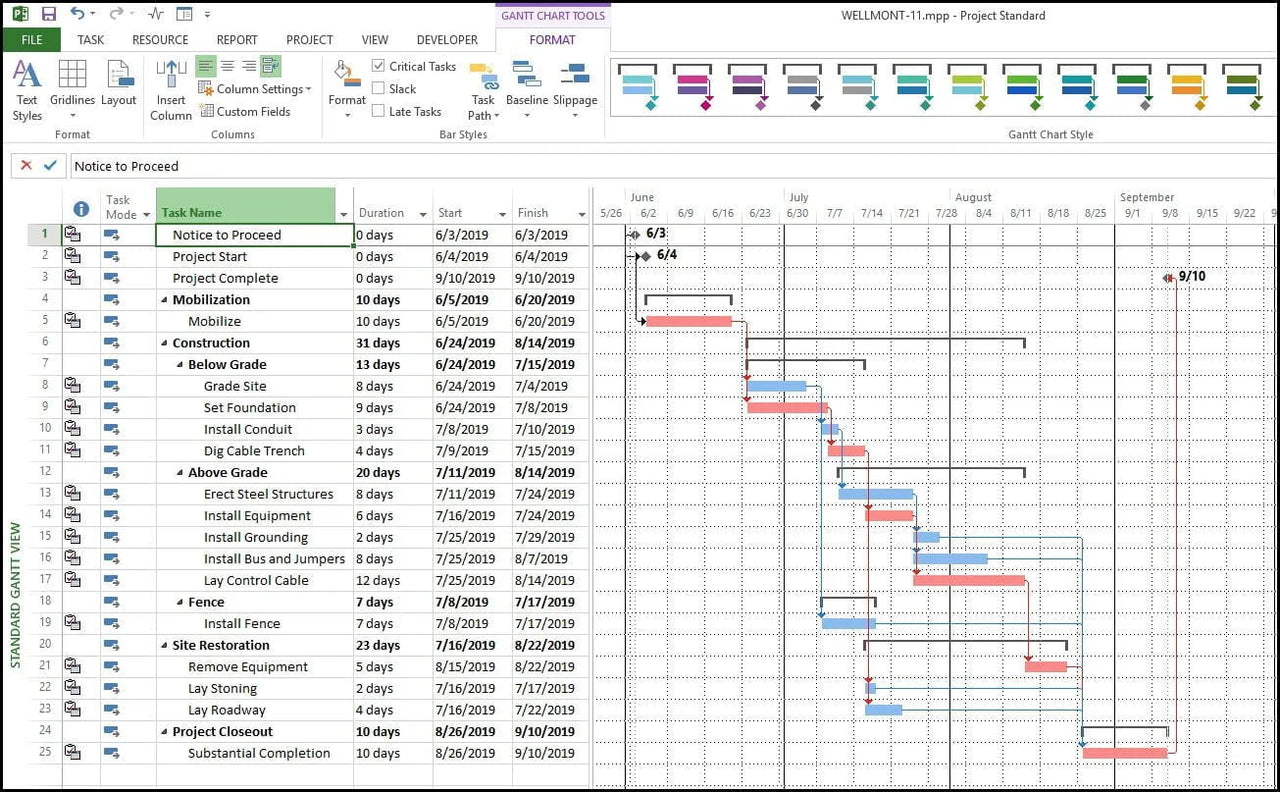This screenshot has height=792, width=1280.
Task: Confirm entry with the green checkmark
Action: pyautogui.click(x=51, y=165)
